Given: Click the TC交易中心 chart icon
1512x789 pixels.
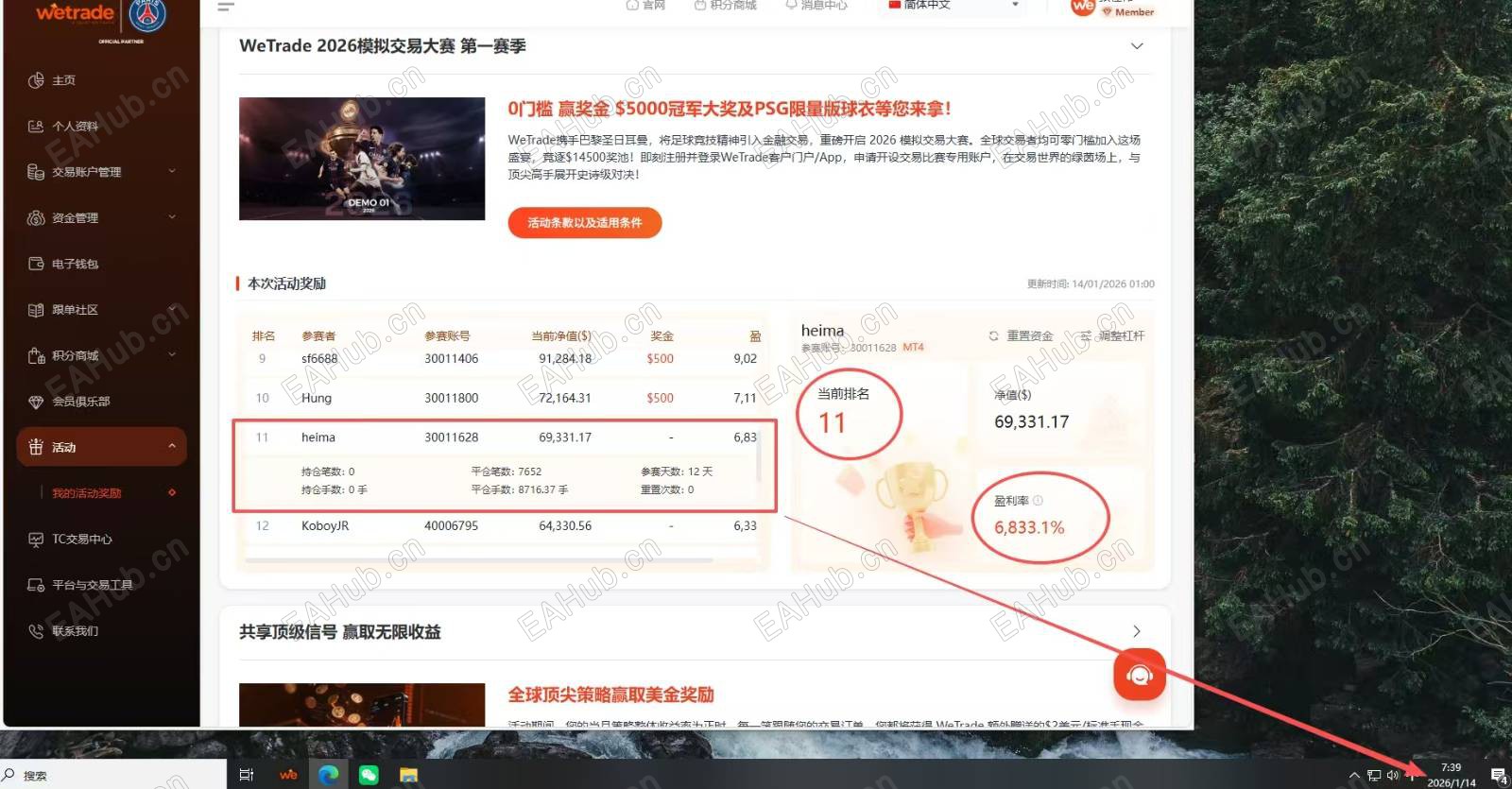Looking at the screenshot, I should (x=36, y=540).
